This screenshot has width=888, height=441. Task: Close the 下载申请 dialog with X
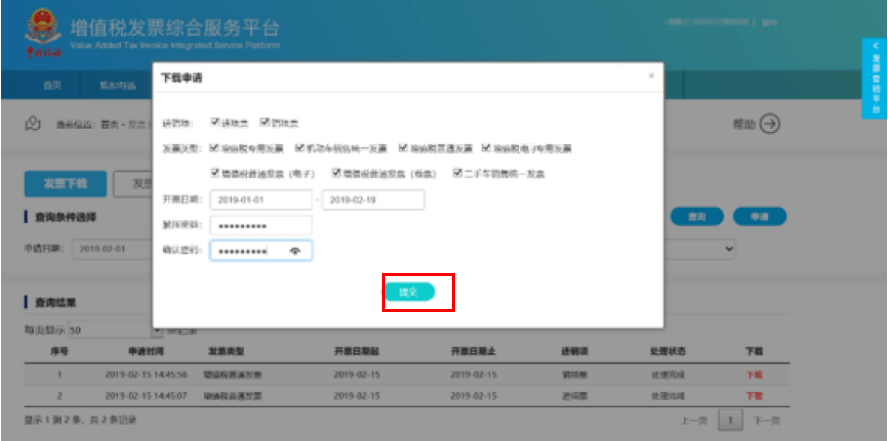tap(651, 75)
